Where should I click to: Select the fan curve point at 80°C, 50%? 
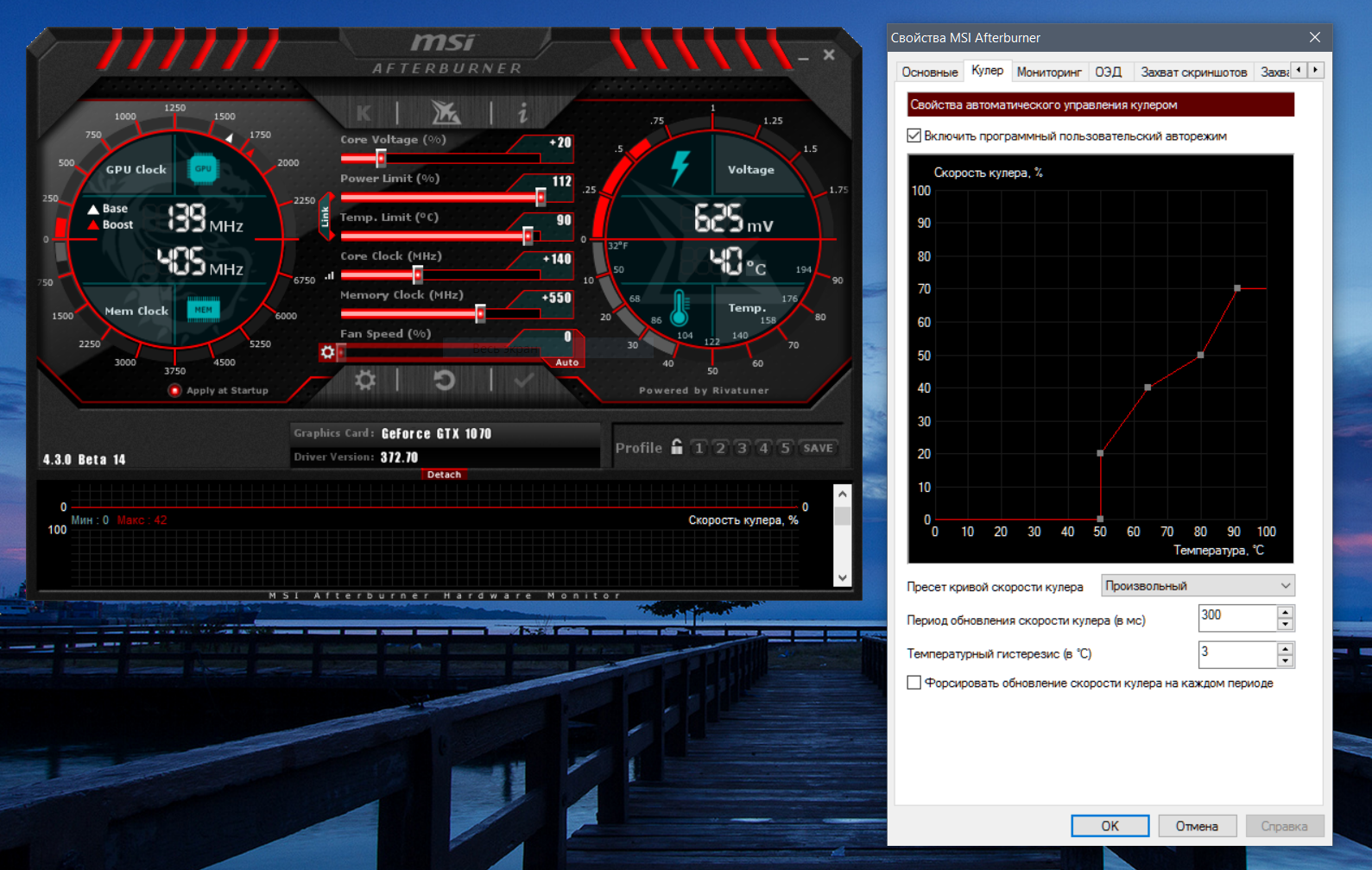click(x=1200, y=355)
